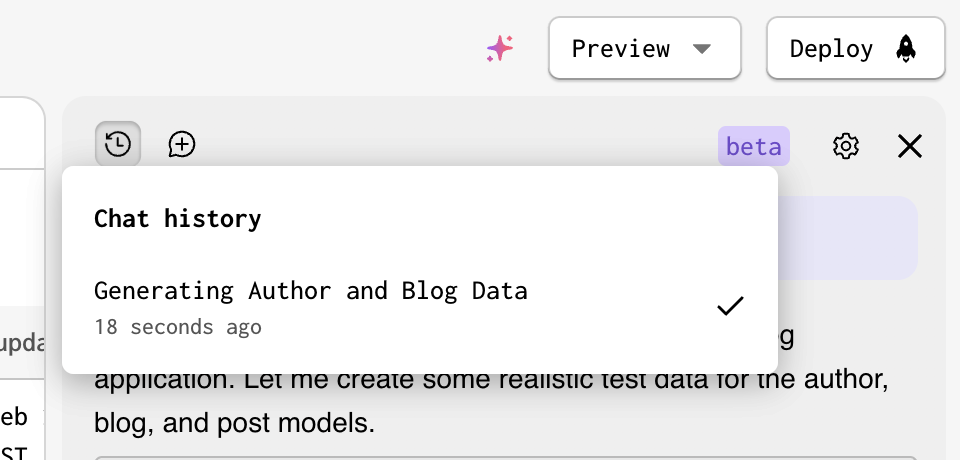Open chat settings gear icon
This screenshot has width=960, height=460.
pyautogui.click(x=846, y=146)
